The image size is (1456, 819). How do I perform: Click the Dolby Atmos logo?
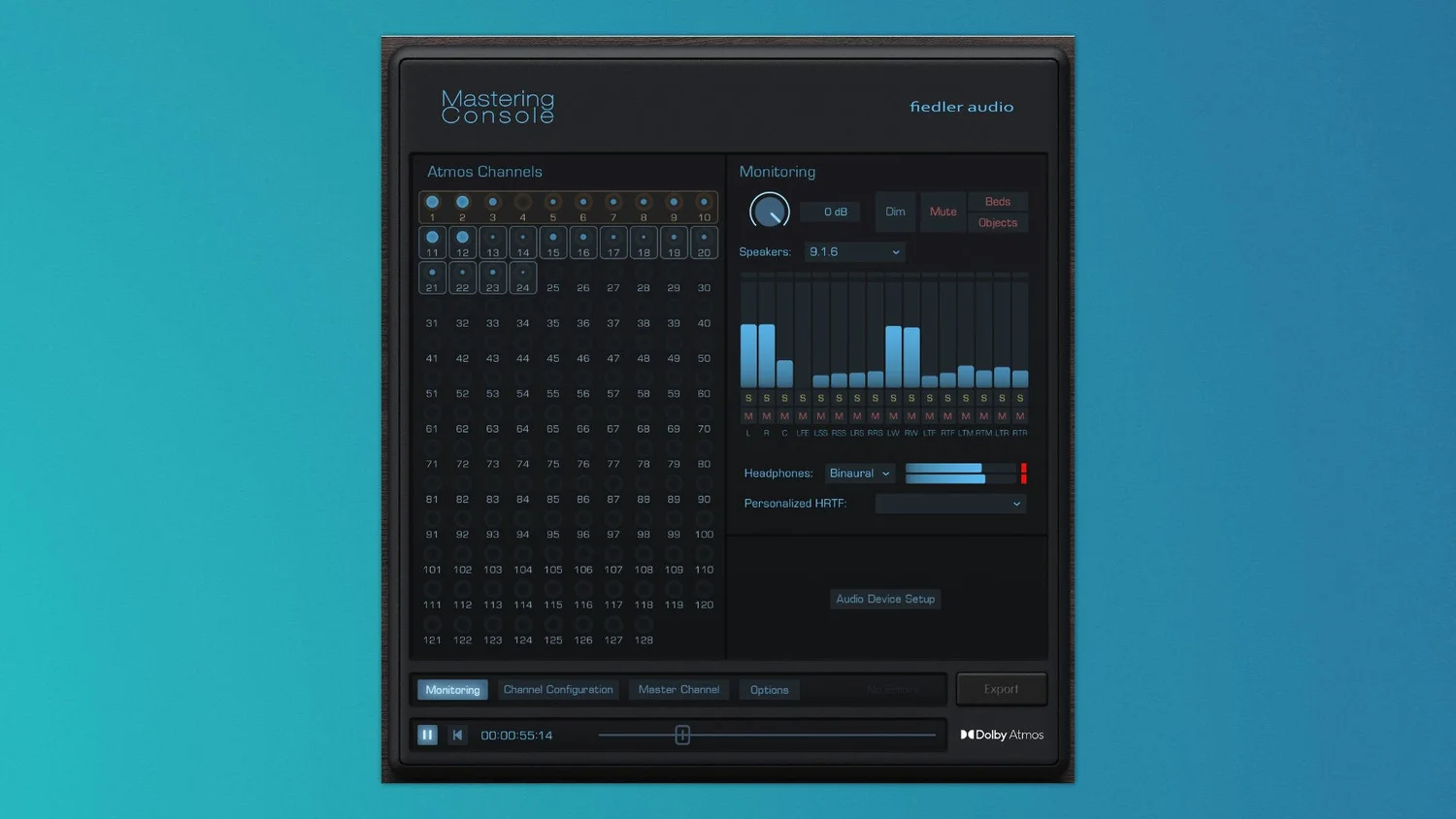1002,735
